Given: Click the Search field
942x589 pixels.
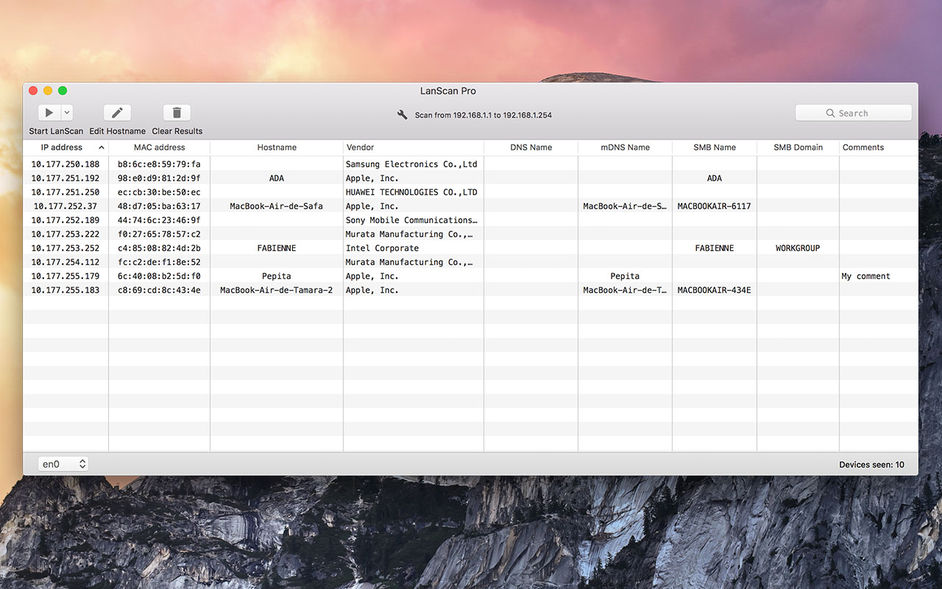Looking at the screenshot, I should click(x=853, y=113).
